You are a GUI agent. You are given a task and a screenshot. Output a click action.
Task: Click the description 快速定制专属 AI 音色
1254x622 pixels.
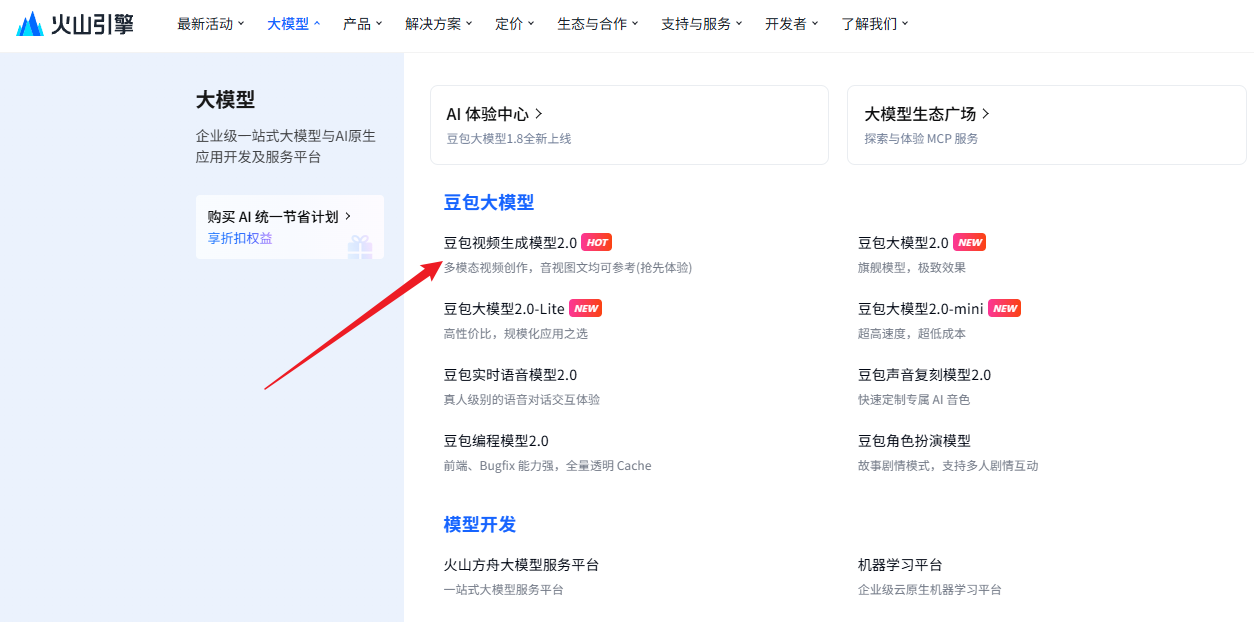tap(914, 400)
